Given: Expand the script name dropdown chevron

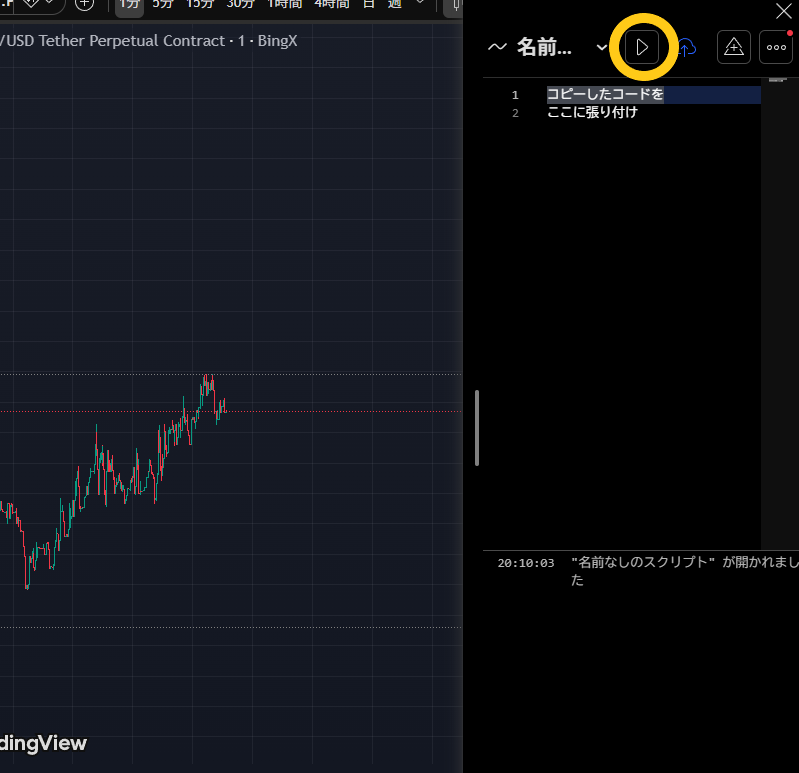Looking at the screenshot, I should click(602, 47).
